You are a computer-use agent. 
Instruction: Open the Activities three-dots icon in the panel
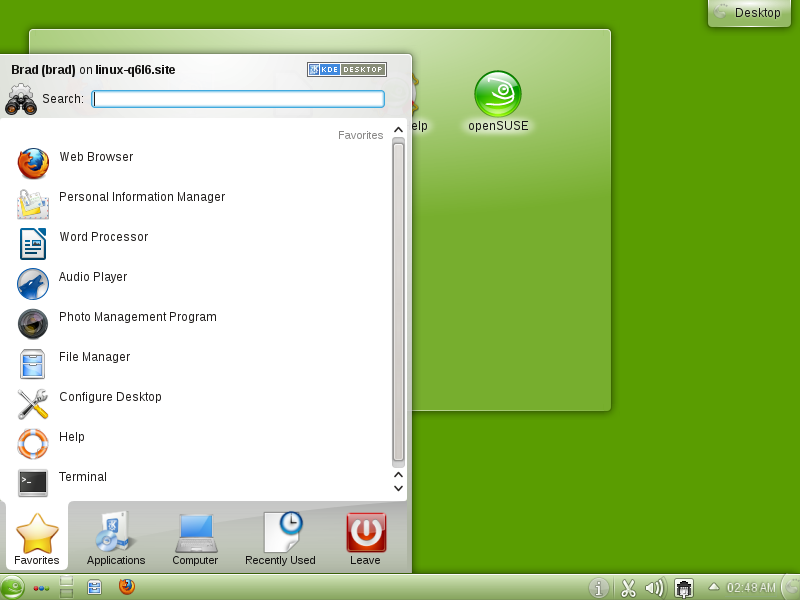[x=41, y=588]
